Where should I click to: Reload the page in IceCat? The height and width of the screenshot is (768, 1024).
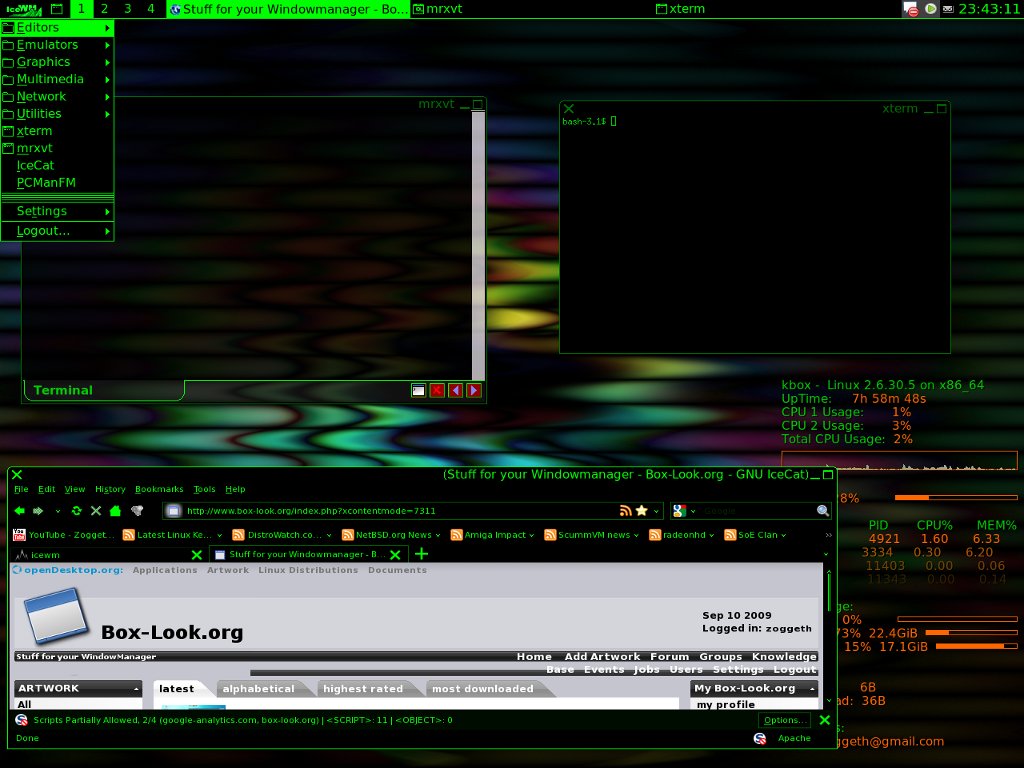76,511
